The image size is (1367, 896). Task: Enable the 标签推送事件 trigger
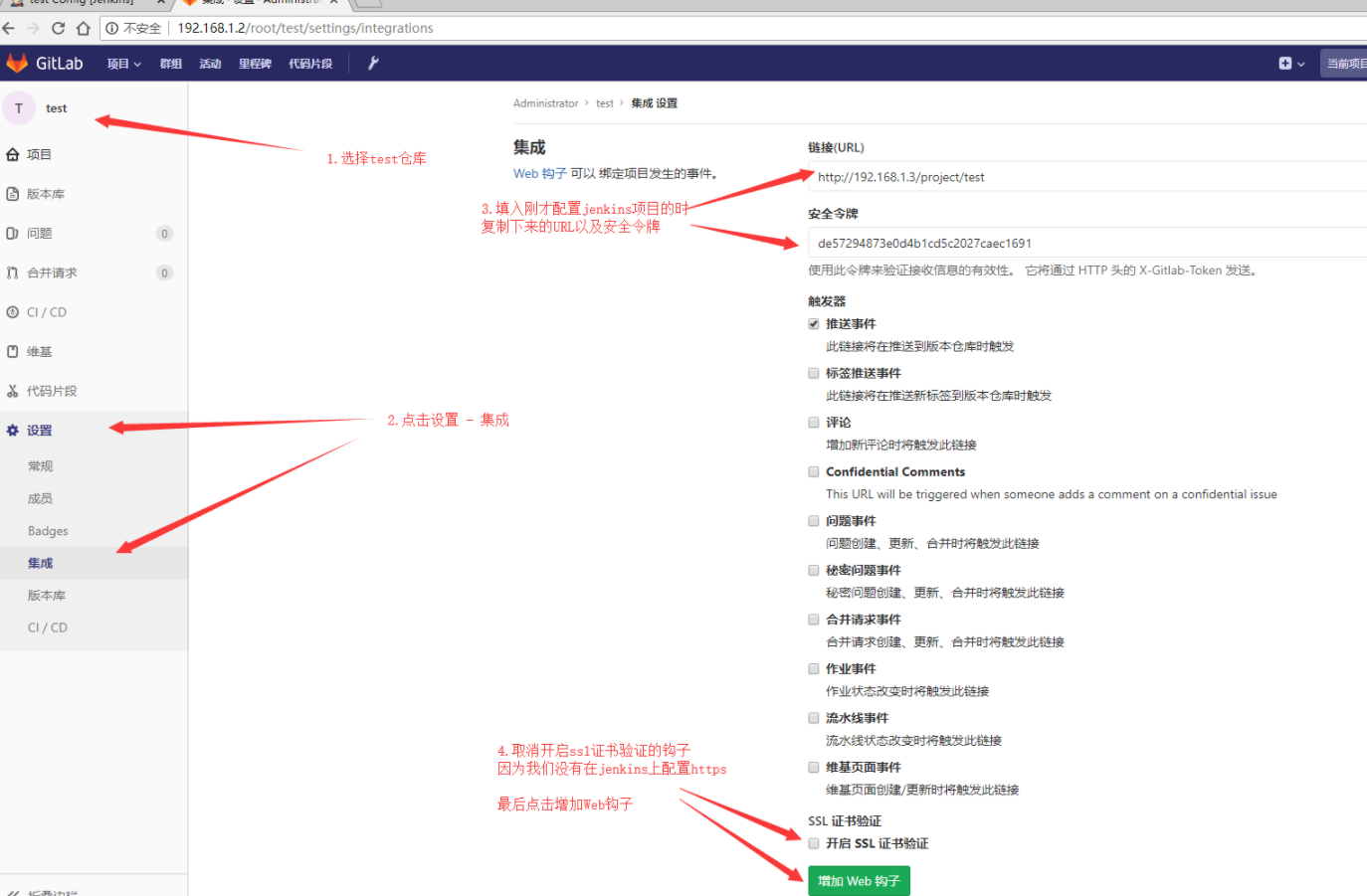point(814,371)
